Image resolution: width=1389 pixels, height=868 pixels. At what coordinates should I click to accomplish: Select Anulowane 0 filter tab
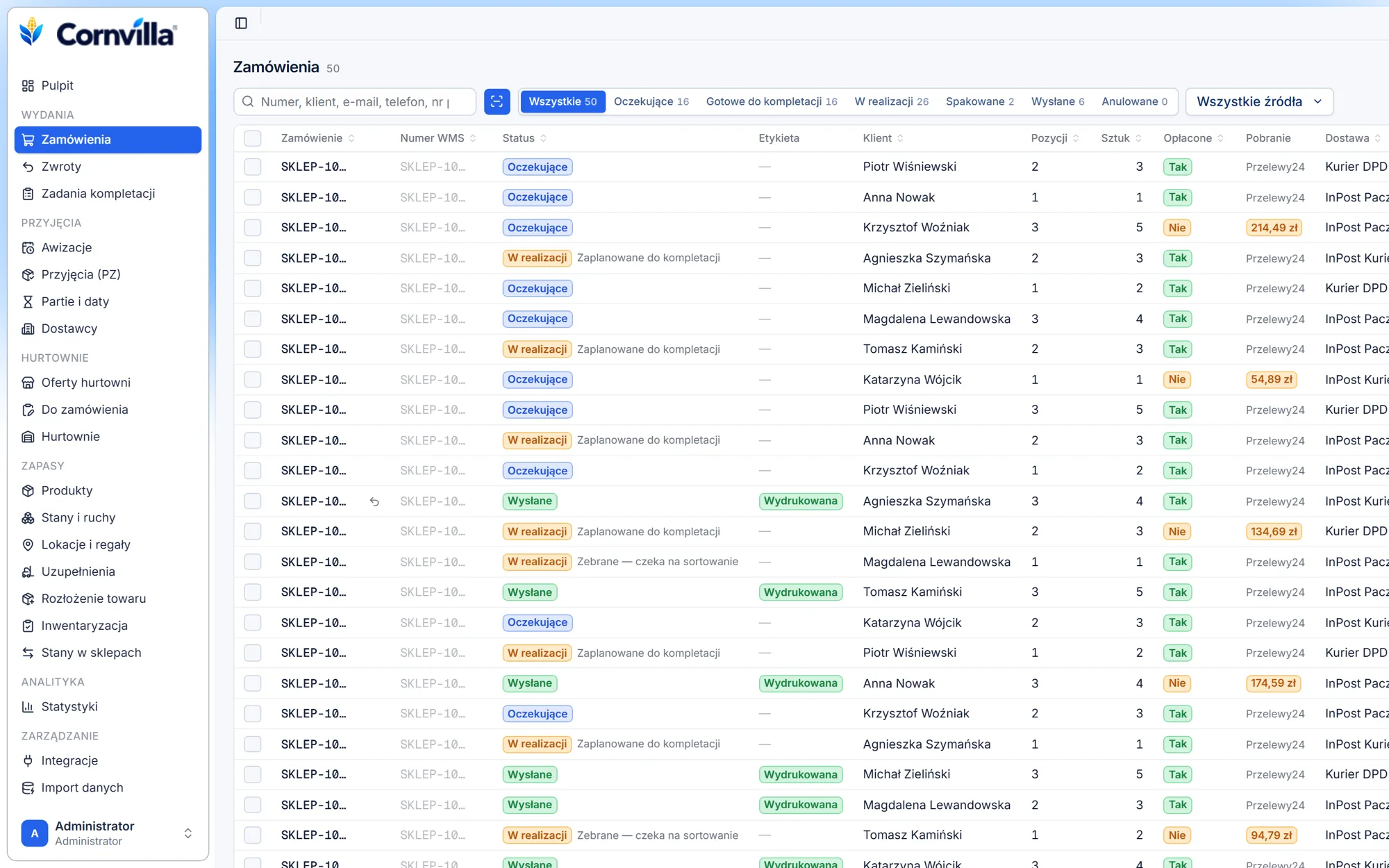point(1135,101)
